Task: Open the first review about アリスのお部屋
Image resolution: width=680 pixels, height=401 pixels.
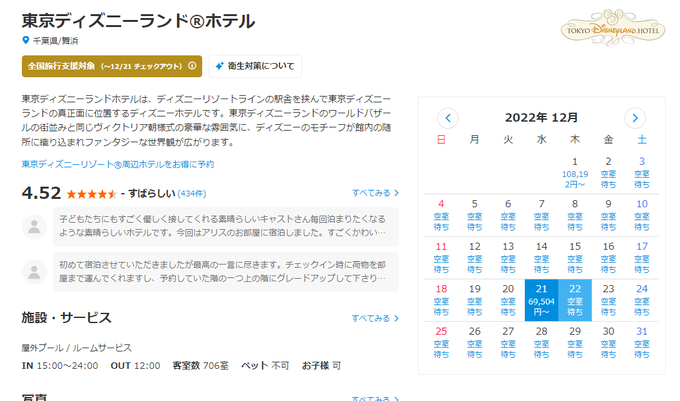Action: tap(226, 226)
